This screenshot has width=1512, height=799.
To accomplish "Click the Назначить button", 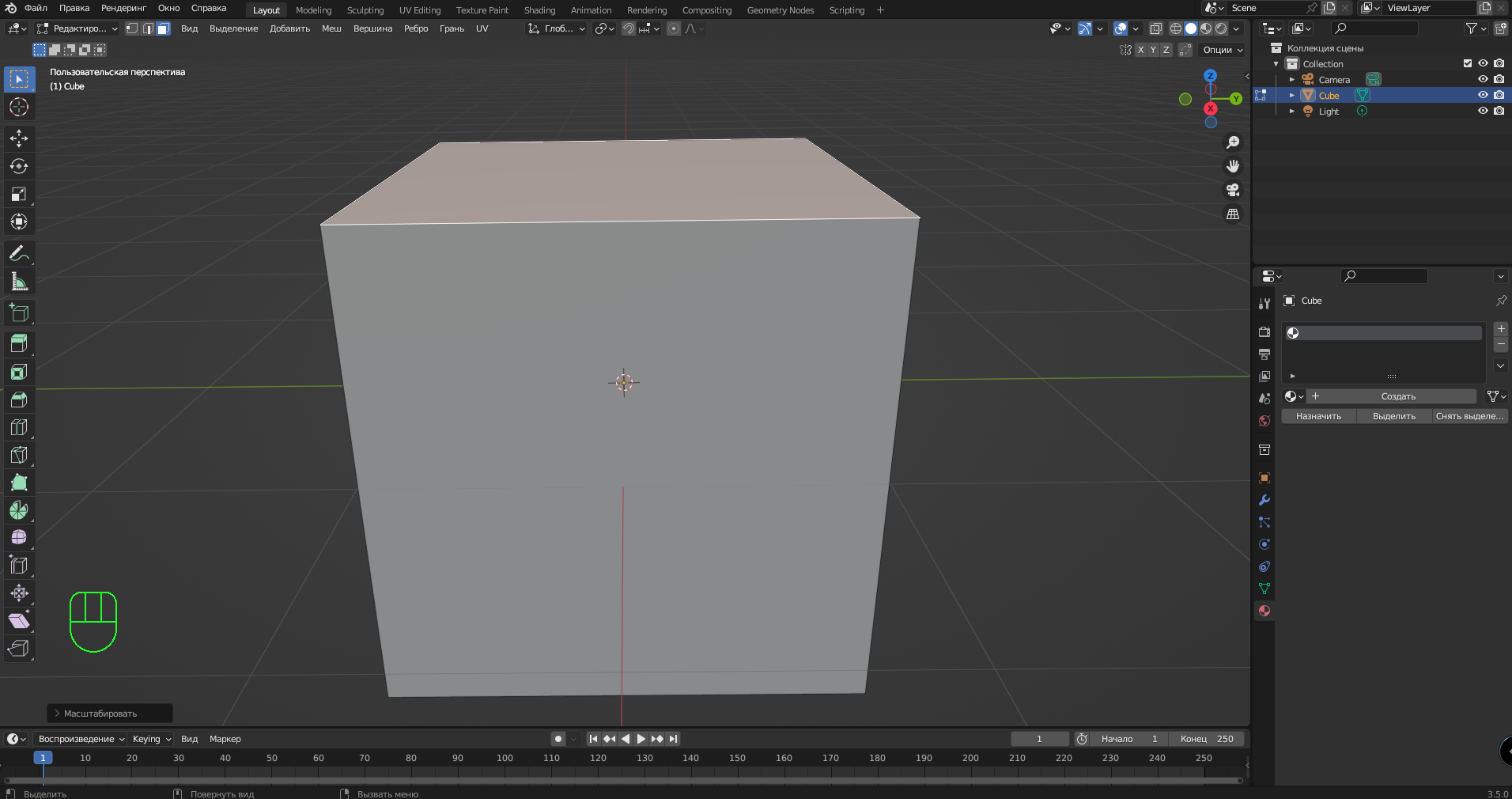I will coord(1318,416).
